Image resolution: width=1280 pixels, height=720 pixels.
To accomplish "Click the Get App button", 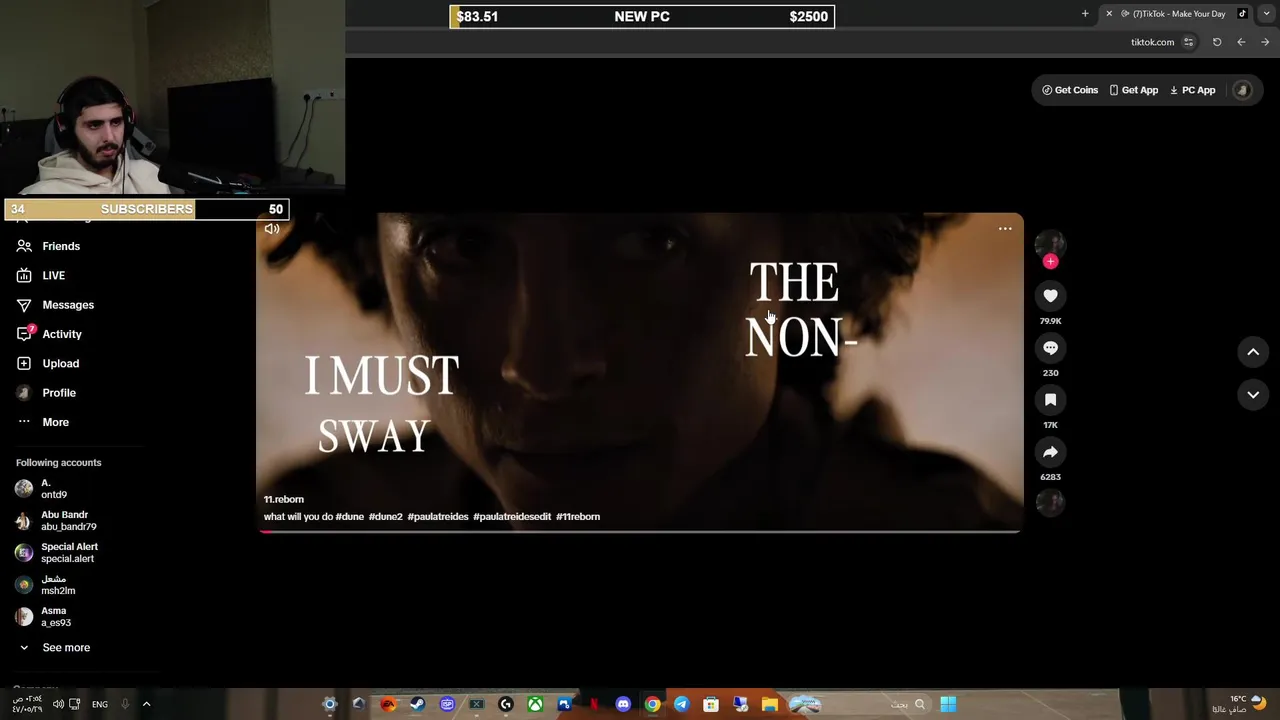I will point(1133,90).
